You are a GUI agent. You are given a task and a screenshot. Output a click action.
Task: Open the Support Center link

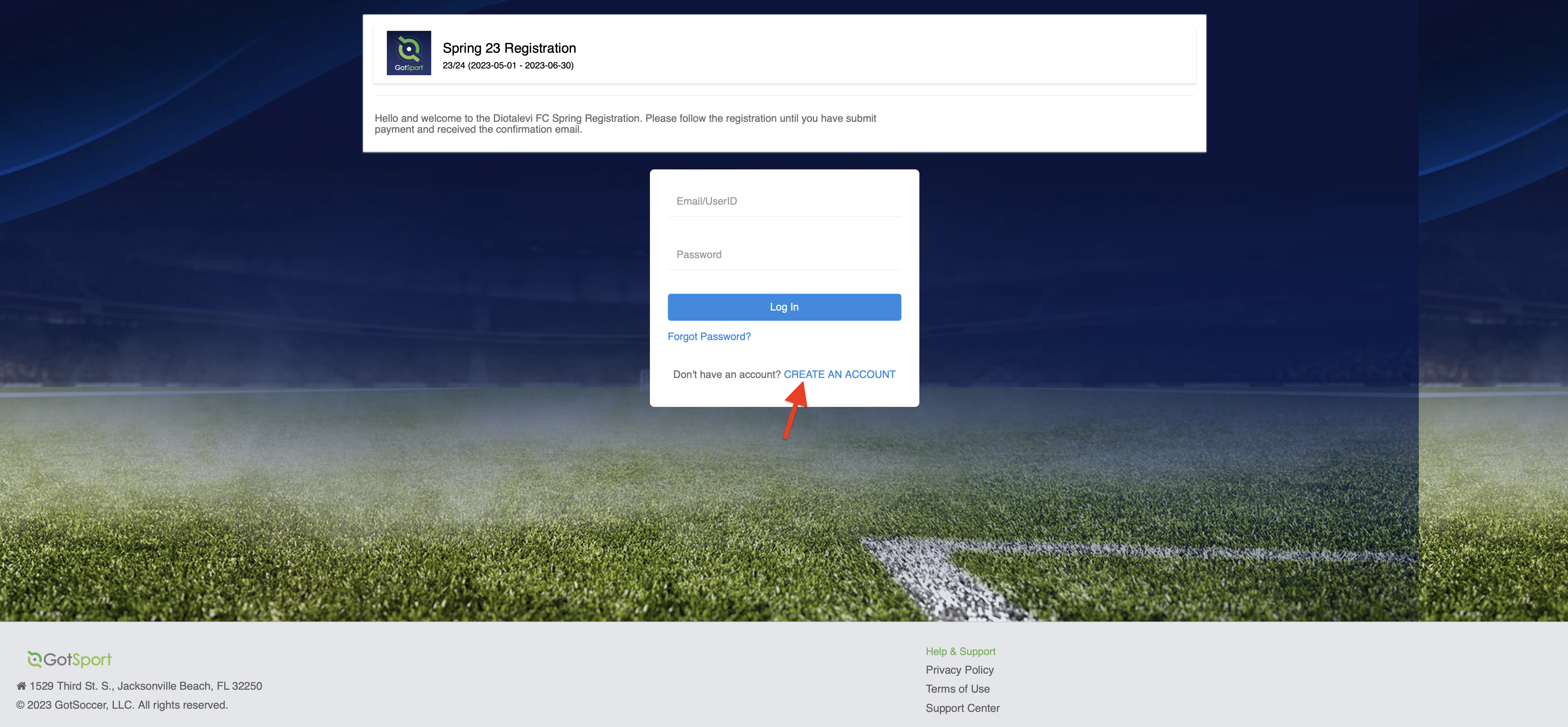962,708
